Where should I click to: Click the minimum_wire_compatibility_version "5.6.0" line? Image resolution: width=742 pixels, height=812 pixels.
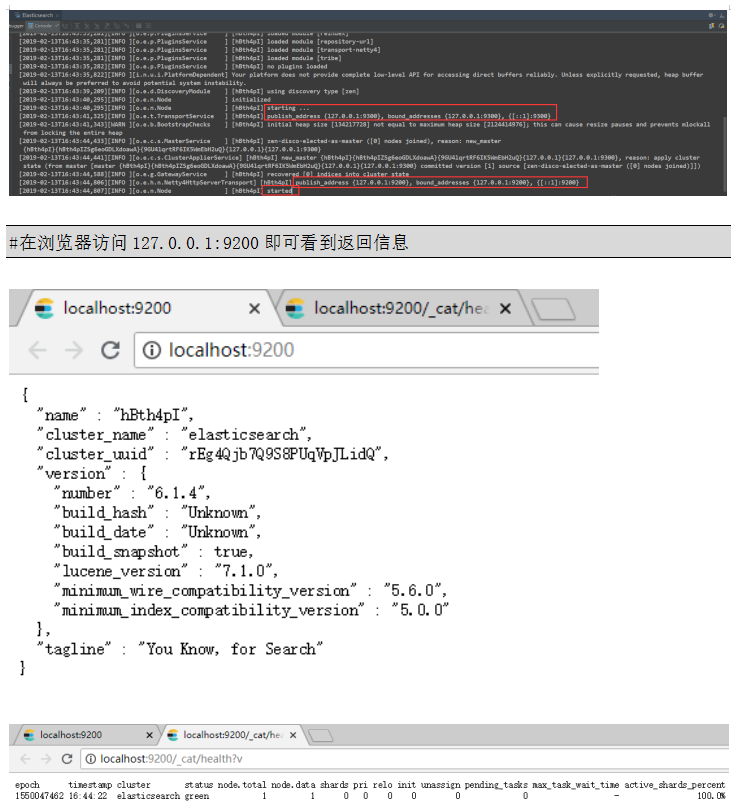pos(250,591)
